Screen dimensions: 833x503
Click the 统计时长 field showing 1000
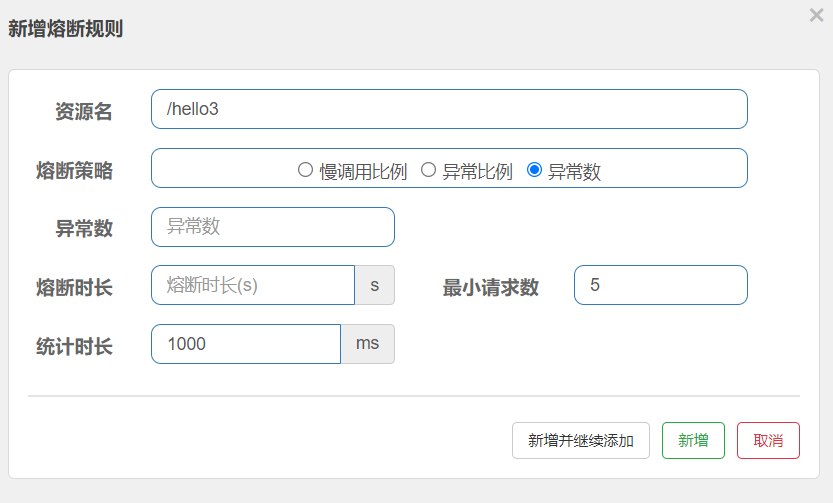click(246, 344)
